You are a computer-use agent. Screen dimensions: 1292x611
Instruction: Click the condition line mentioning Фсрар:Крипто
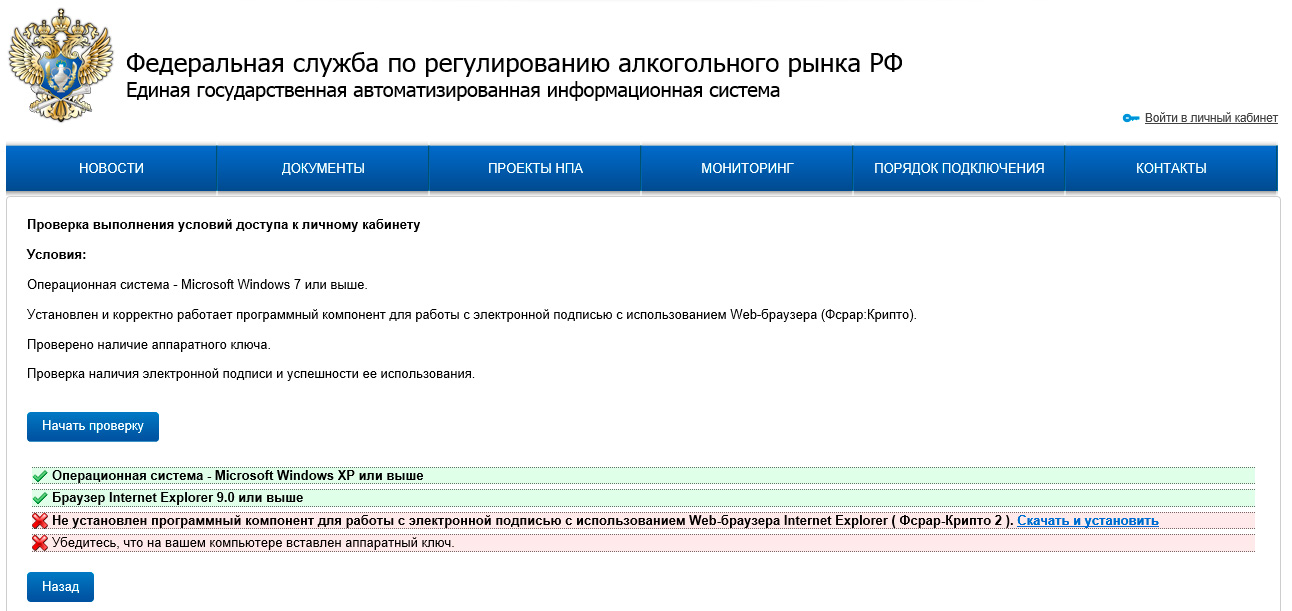[x=472, y=315]
